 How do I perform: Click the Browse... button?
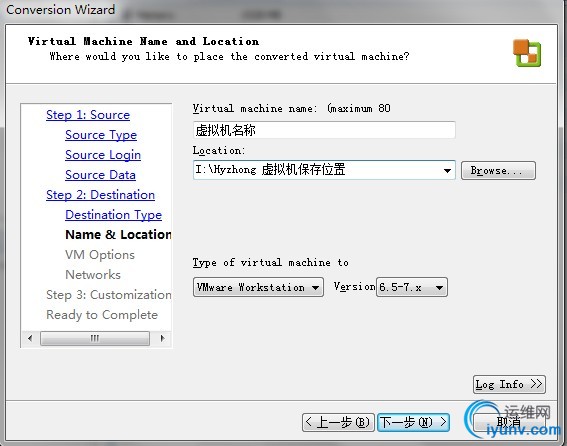coord(498,170)
